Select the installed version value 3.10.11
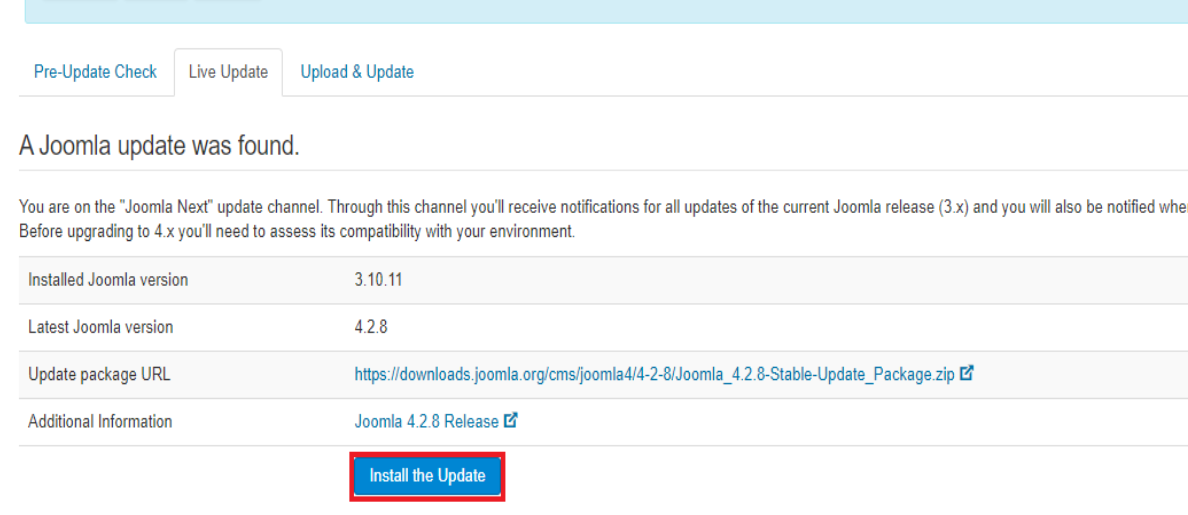The height and width of the screenshot is (515, 1188). click(378, 280)
